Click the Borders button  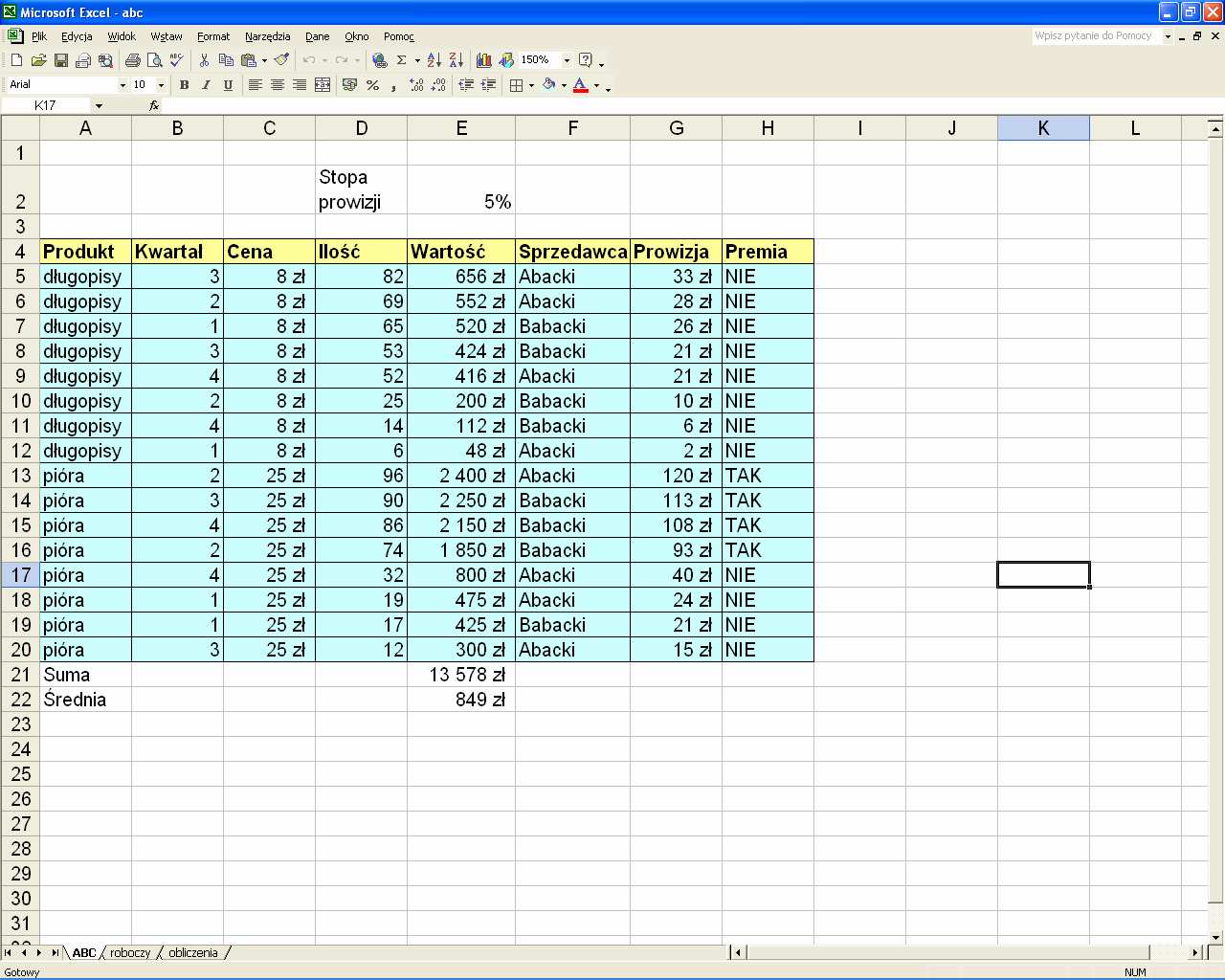coord(517,85)
